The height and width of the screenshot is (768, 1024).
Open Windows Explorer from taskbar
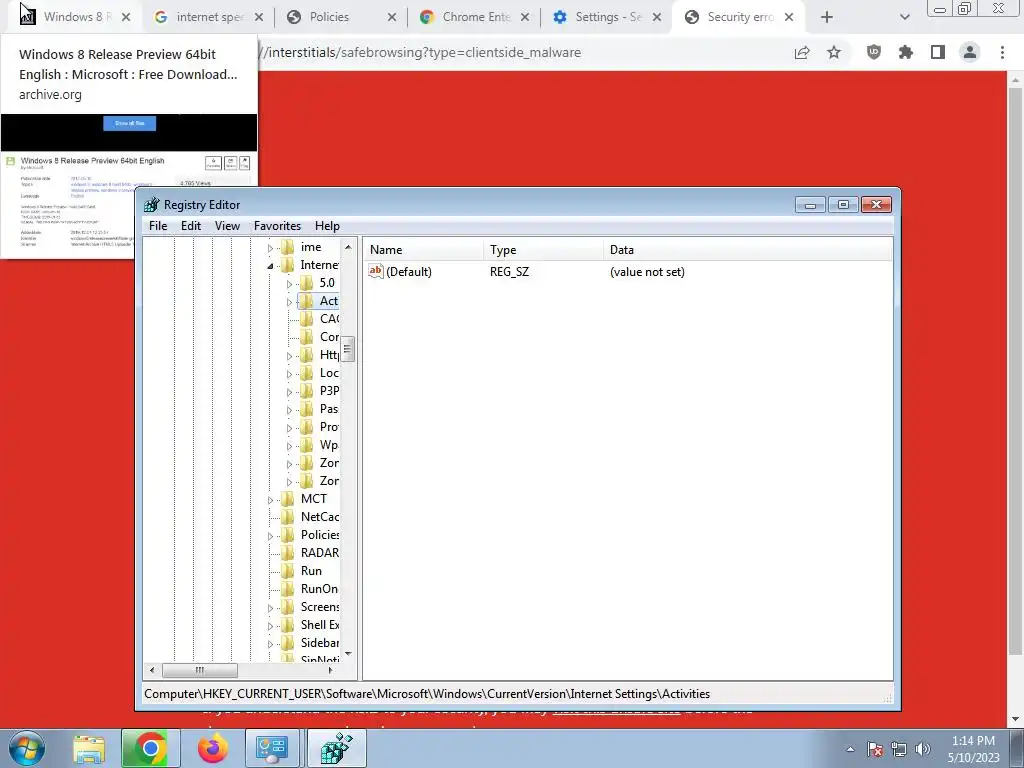pos(89,749)
